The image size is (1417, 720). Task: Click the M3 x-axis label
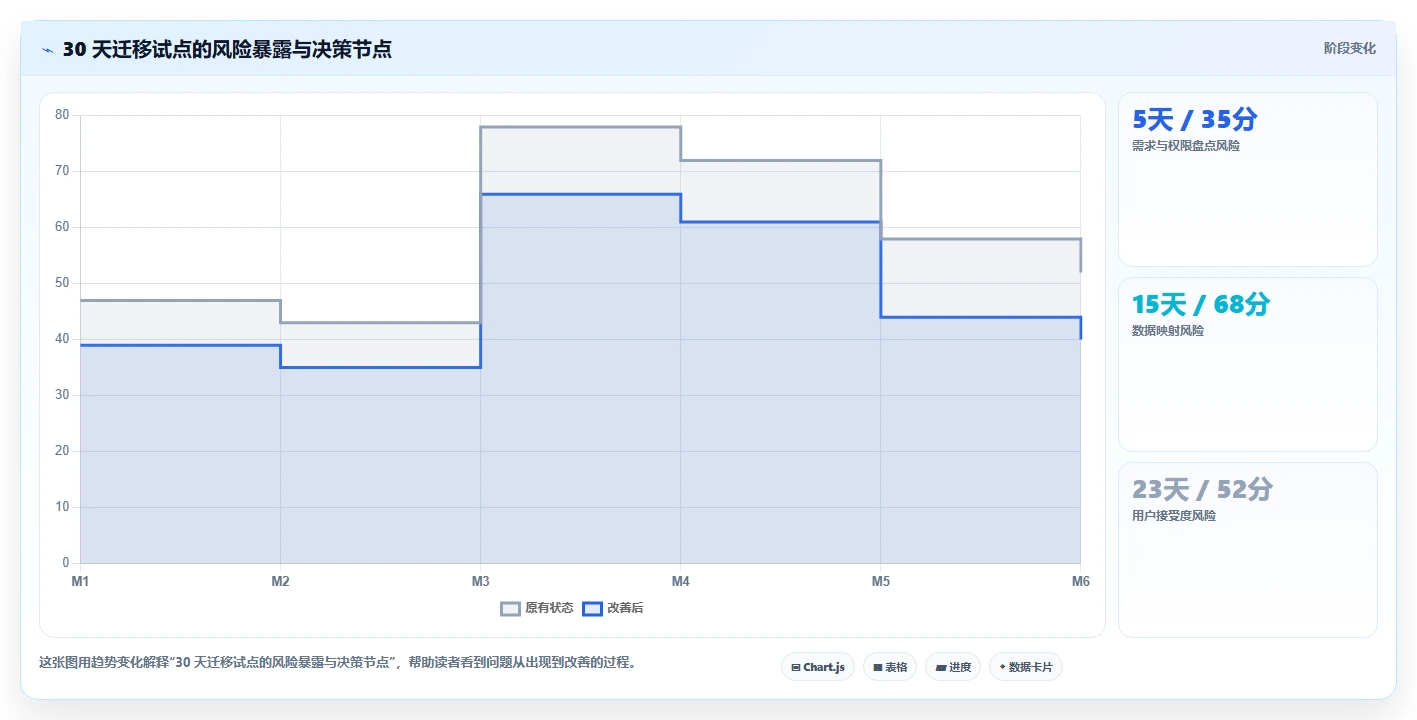click(480, 581)
